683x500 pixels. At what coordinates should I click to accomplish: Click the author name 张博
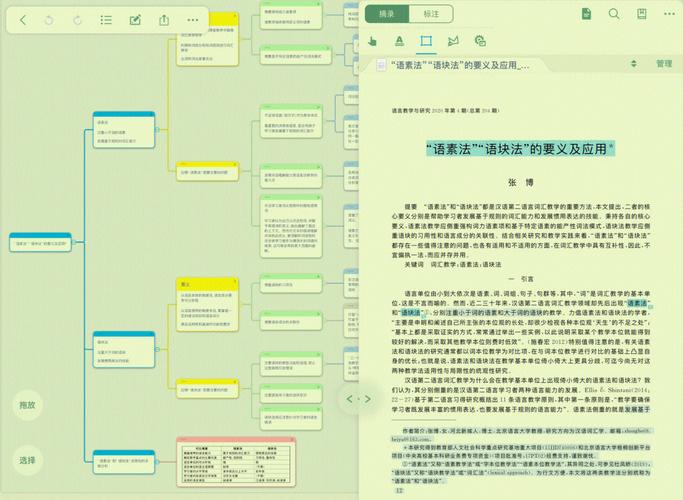(x=521, y=182)
